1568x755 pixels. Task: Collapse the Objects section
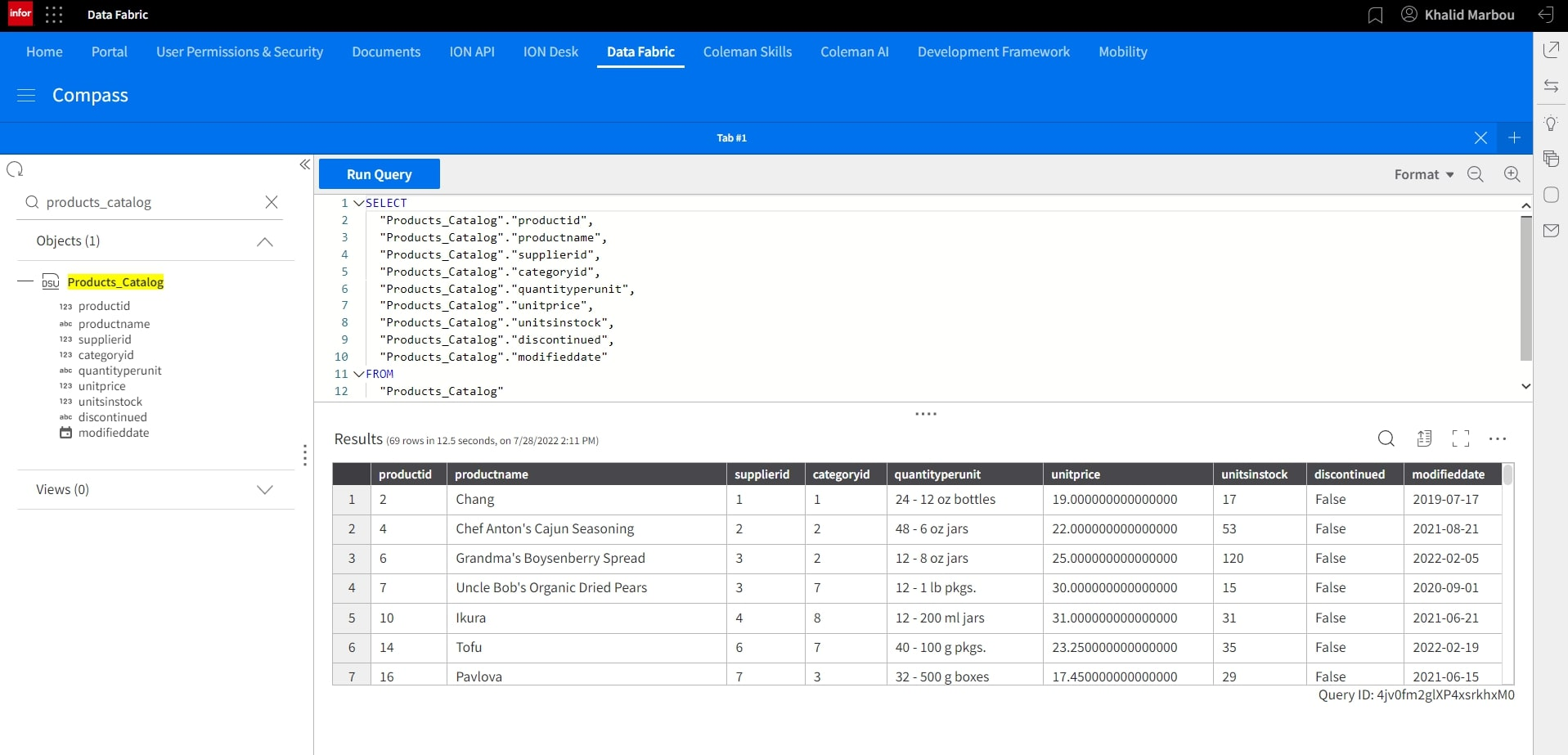tap(264, 241)
